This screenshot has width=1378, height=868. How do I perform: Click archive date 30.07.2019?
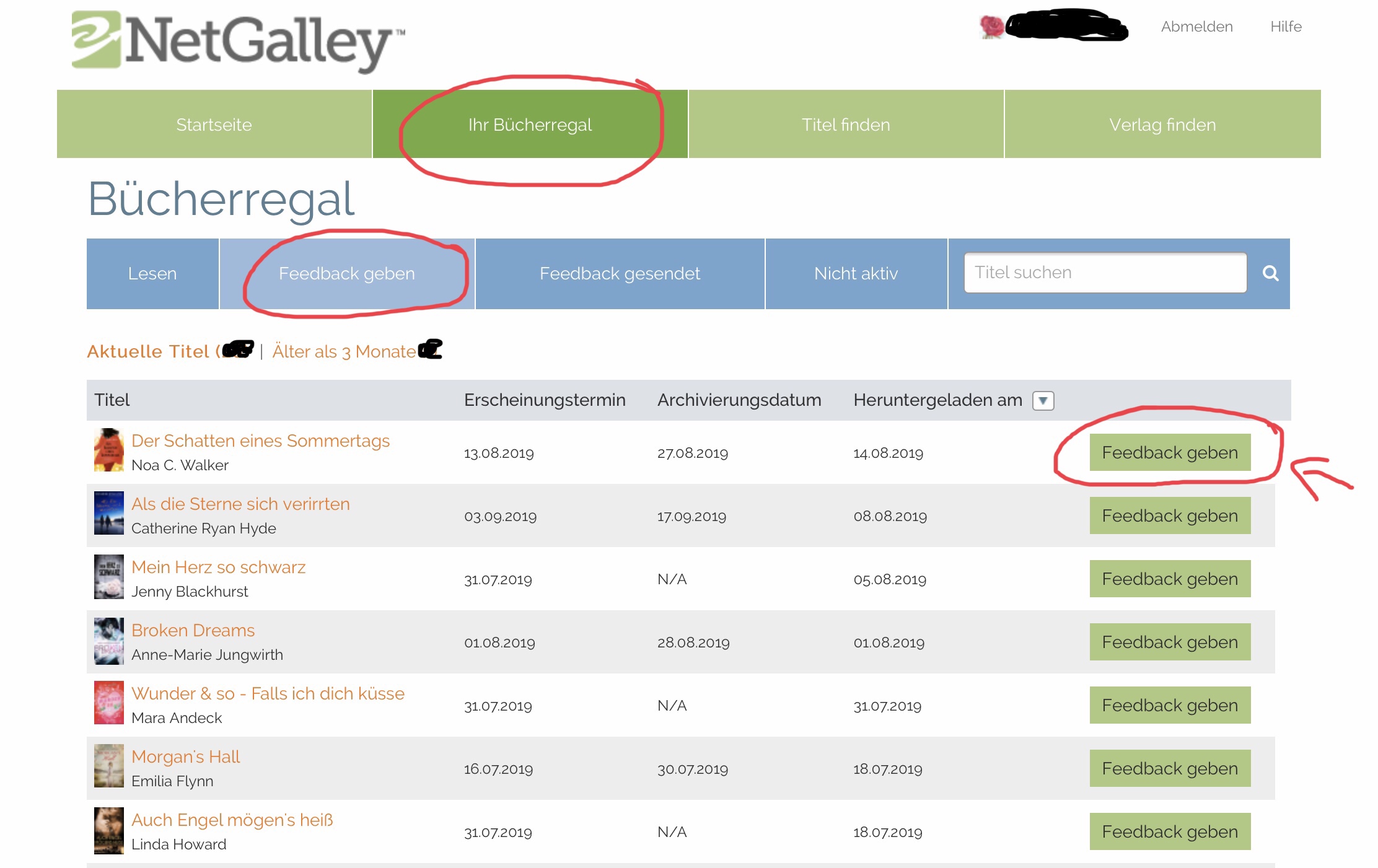(x=693, y=769)
